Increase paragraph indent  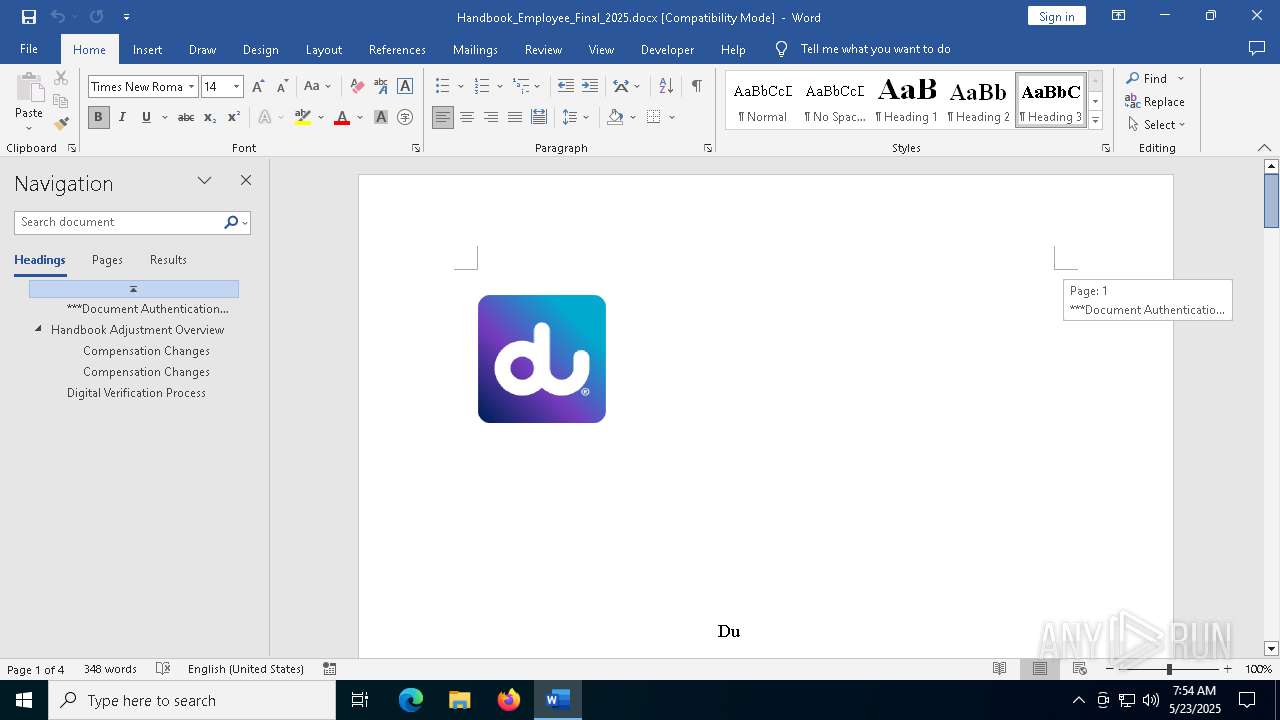(590, 87)
